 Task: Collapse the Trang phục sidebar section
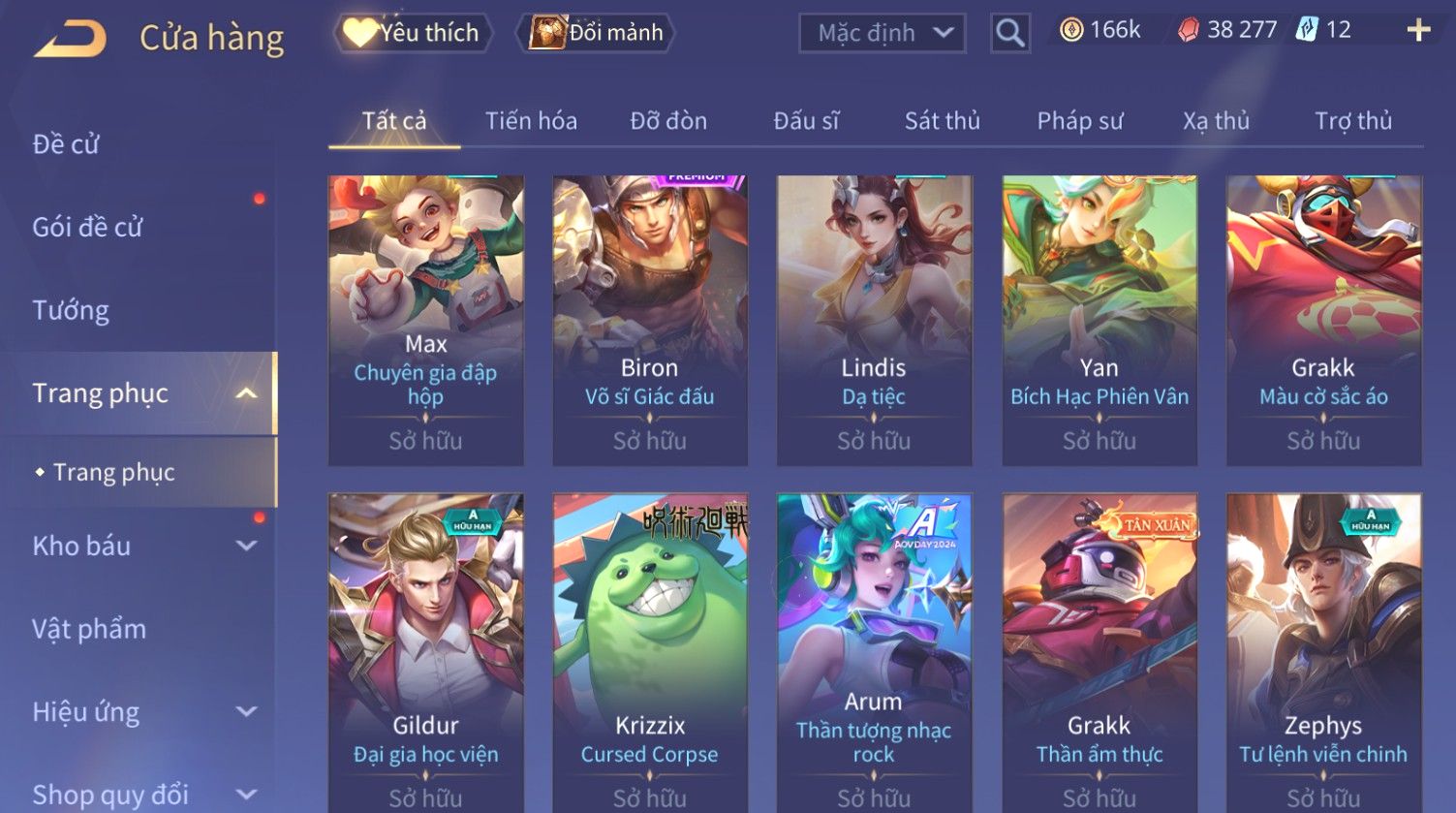point(246,393)
